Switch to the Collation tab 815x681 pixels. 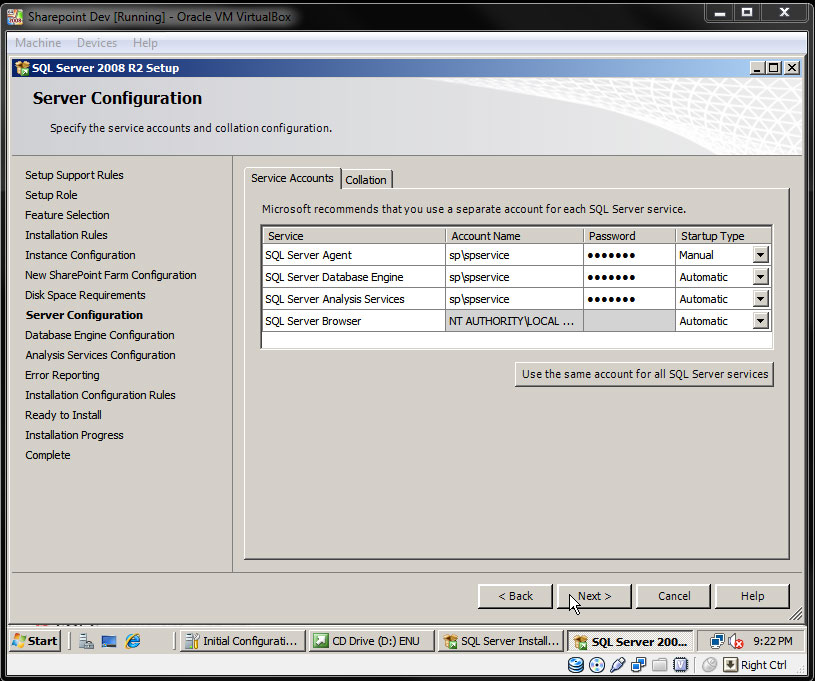point(366,180)
